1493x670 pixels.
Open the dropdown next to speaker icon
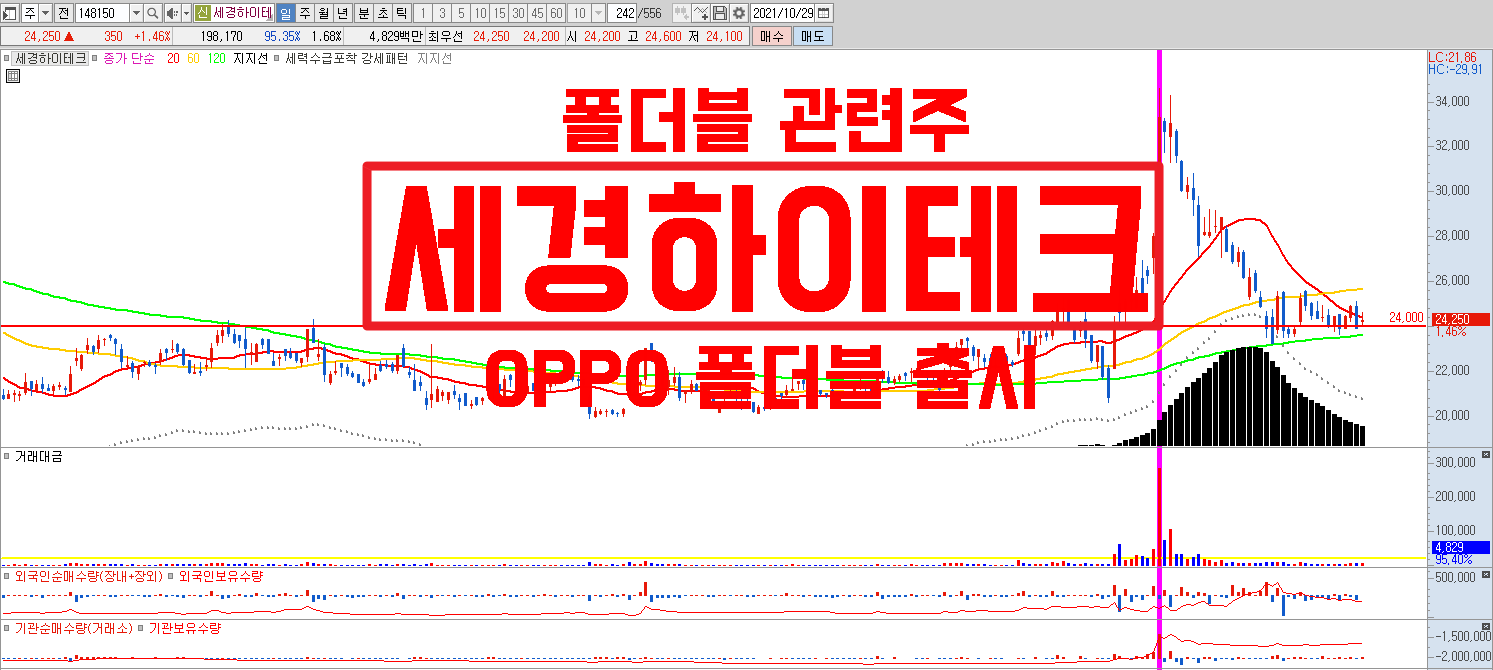coord(186,13)
